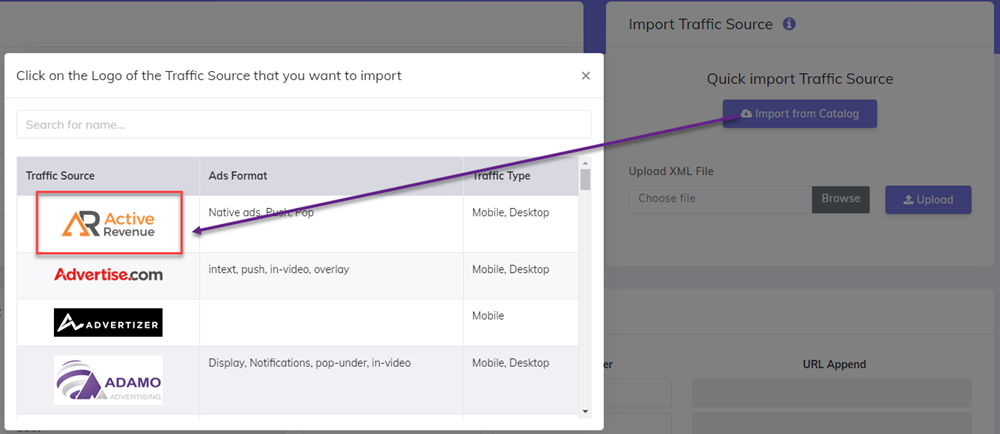Focus the Search for name field

[304, 124]
